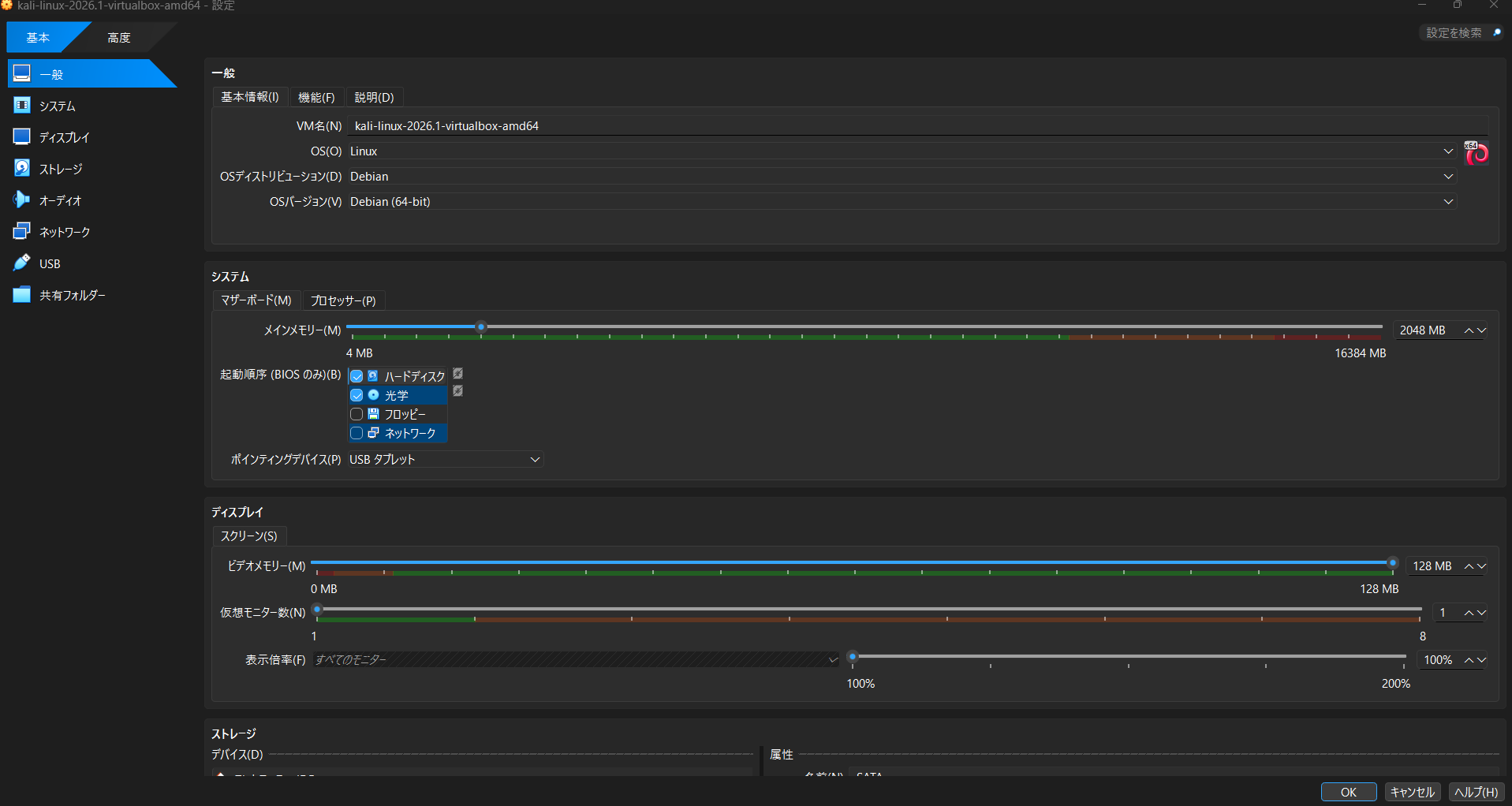1512x806 pixels.
Task: Switch to the 基本 (Basic) mode tab
Action: coord(39,37)
